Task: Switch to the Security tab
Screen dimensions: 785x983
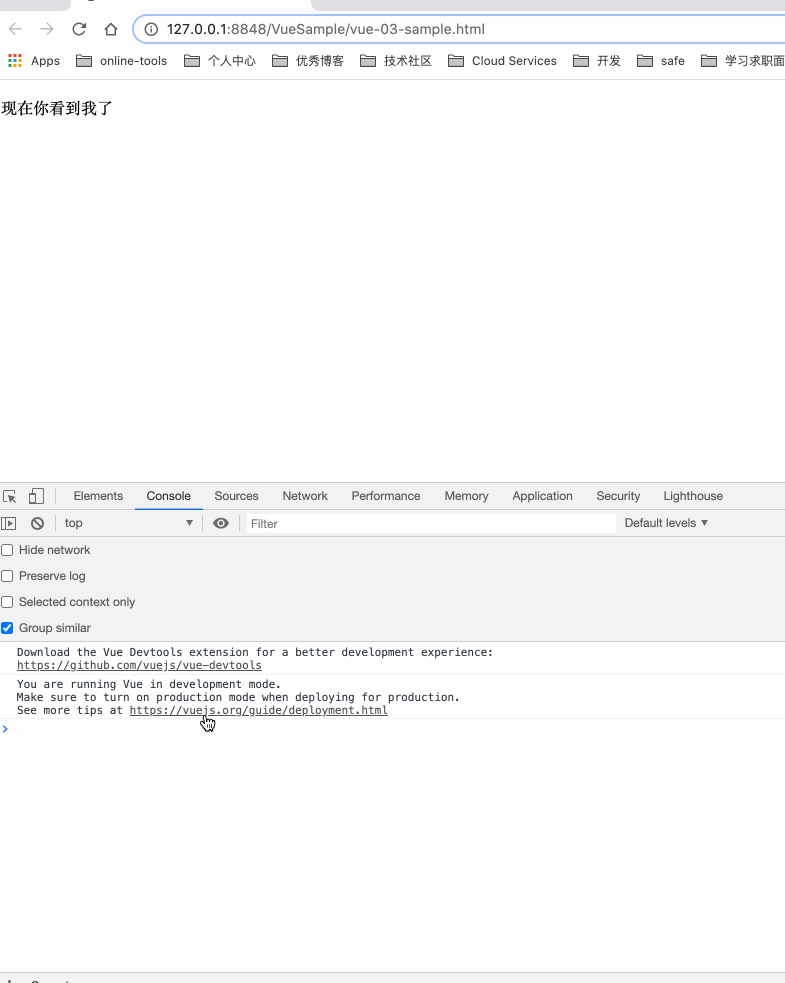Action: [618, 496]
